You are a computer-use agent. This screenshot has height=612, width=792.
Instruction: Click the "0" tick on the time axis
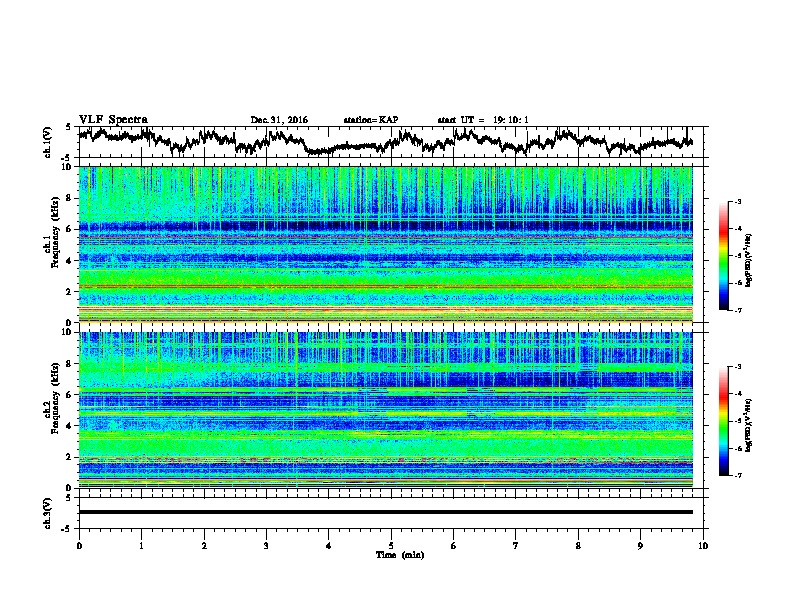pyautogui.click(x=79, y=546)
